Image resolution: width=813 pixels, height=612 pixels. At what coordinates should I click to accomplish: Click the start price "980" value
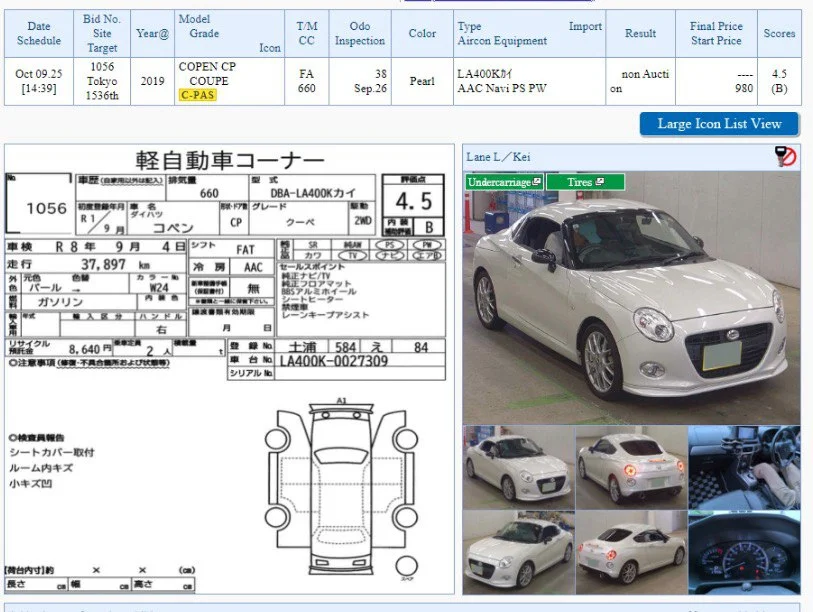point(744,89)
